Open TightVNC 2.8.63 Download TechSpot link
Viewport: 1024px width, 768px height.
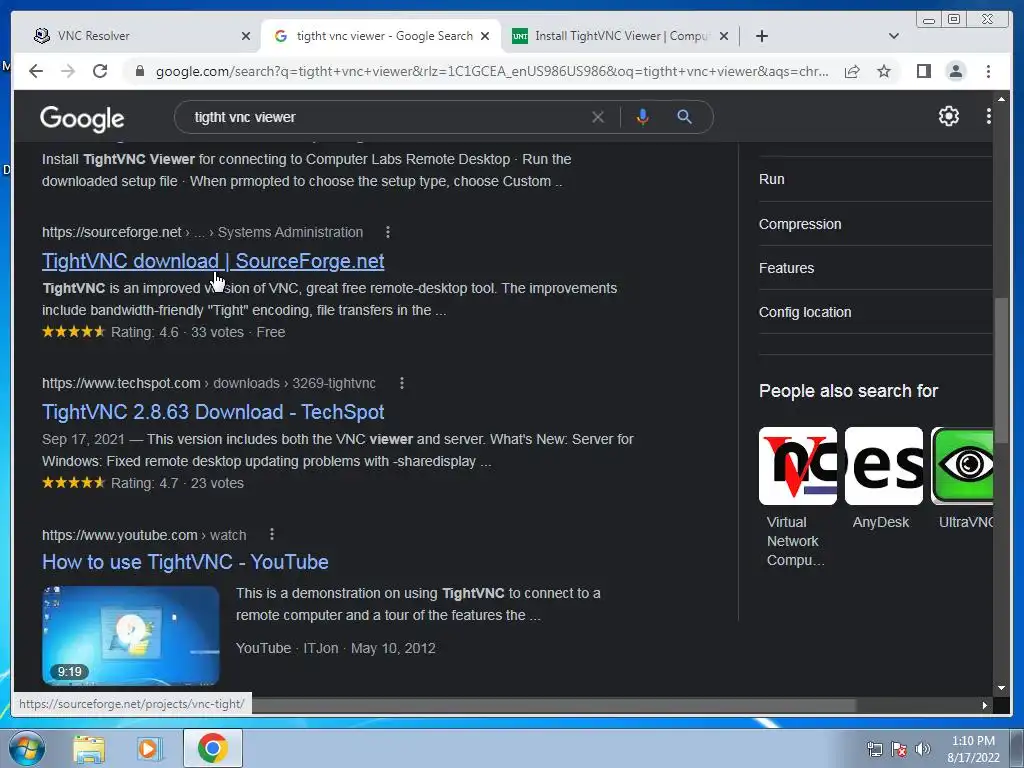coord(213,412)
